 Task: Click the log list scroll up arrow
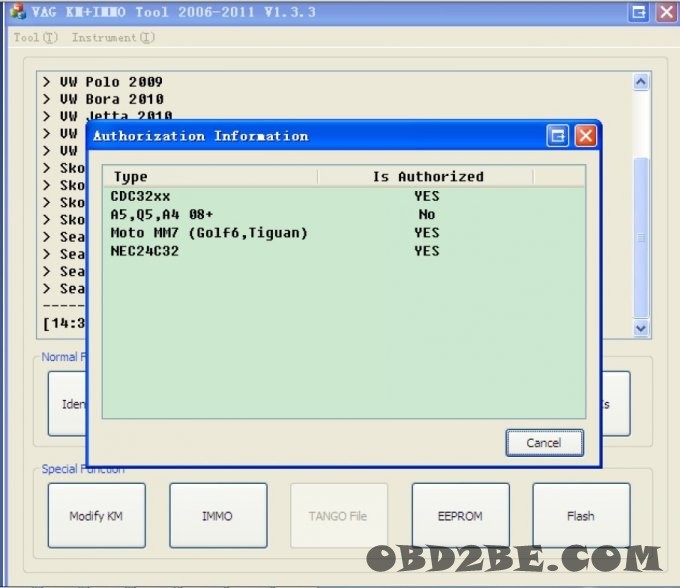[641, 82]
